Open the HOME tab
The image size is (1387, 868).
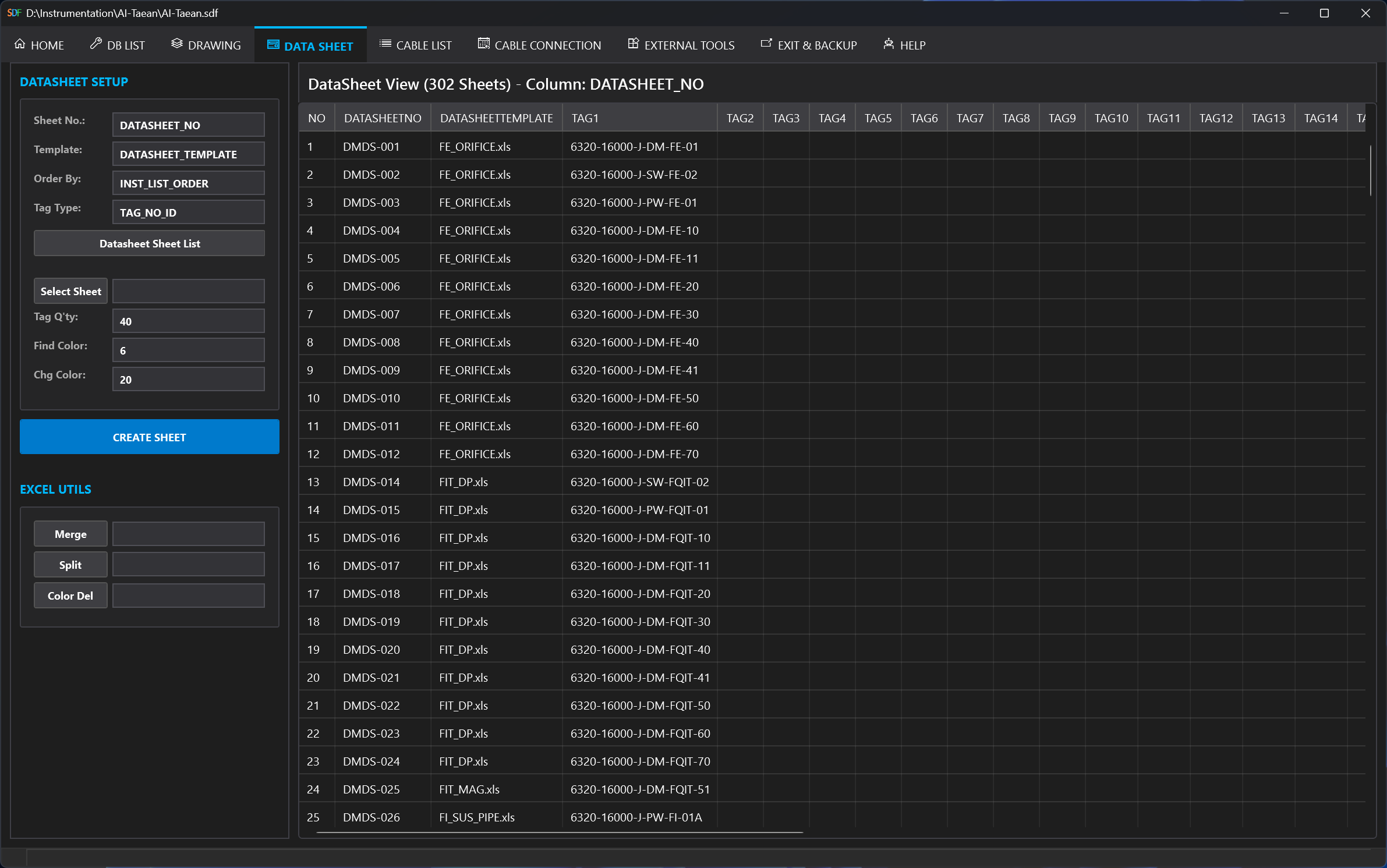coord(40,45)
